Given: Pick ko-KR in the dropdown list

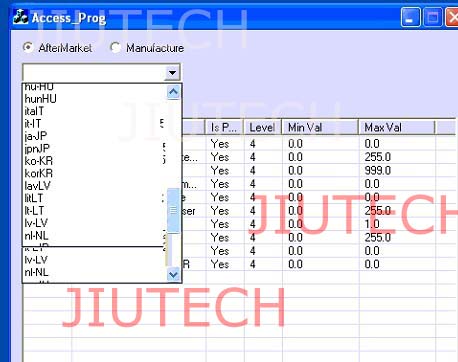Looking at the screenshot, I should (x=39, y=161).
